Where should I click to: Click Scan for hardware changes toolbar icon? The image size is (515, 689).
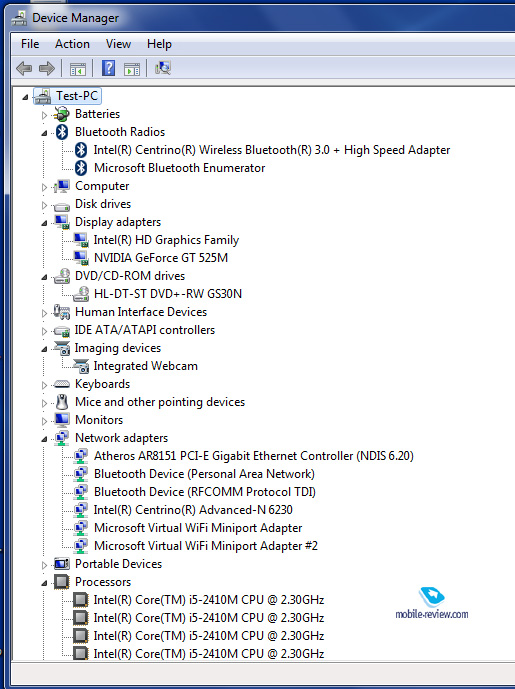pos(163,68)
